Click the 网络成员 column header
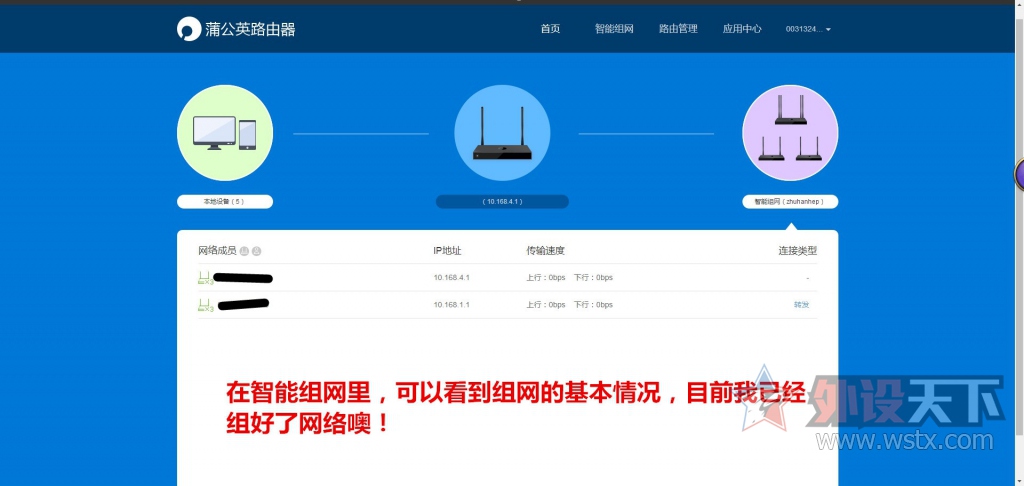1024x486 pixels. coord(217,251)
